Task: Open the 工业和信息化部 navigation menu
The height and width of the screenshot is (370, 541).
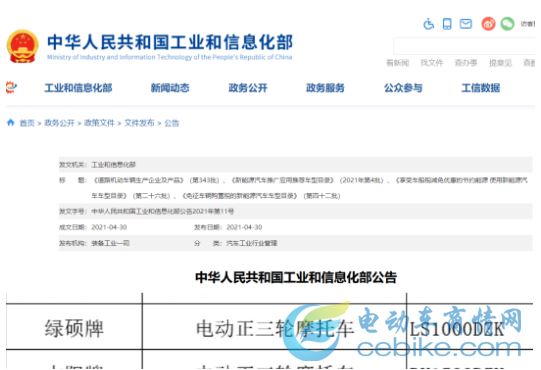Action: click(x=78, y=88)
